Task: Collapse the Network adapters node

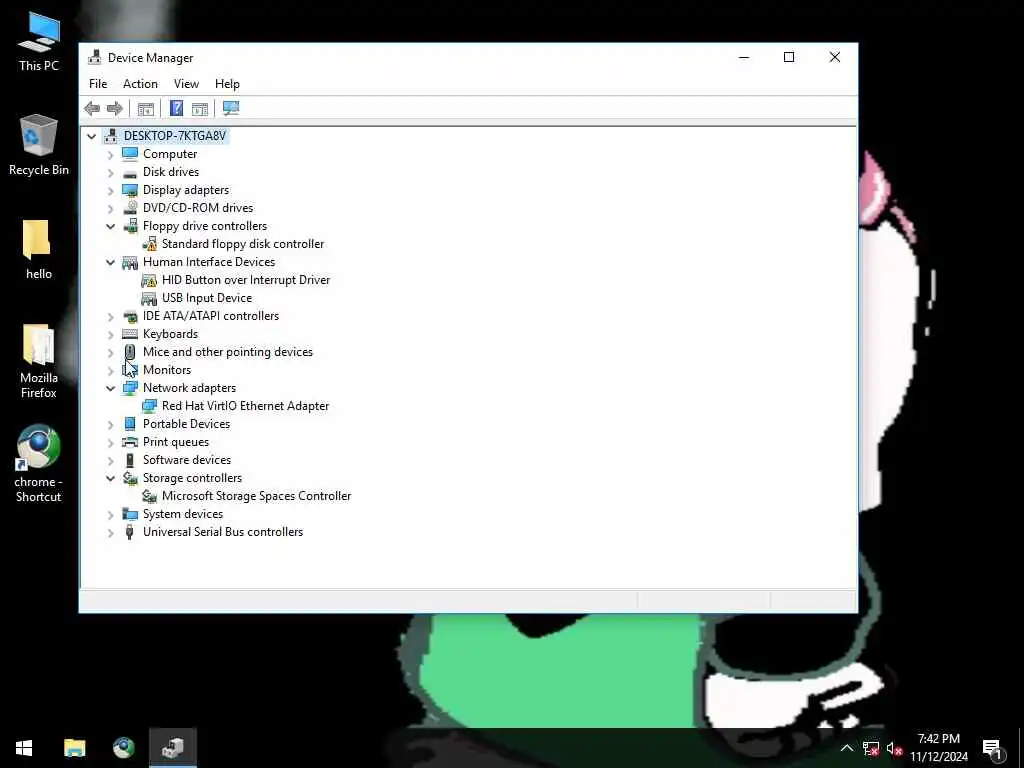Action: pyautogui.click(x=110, y=389)
